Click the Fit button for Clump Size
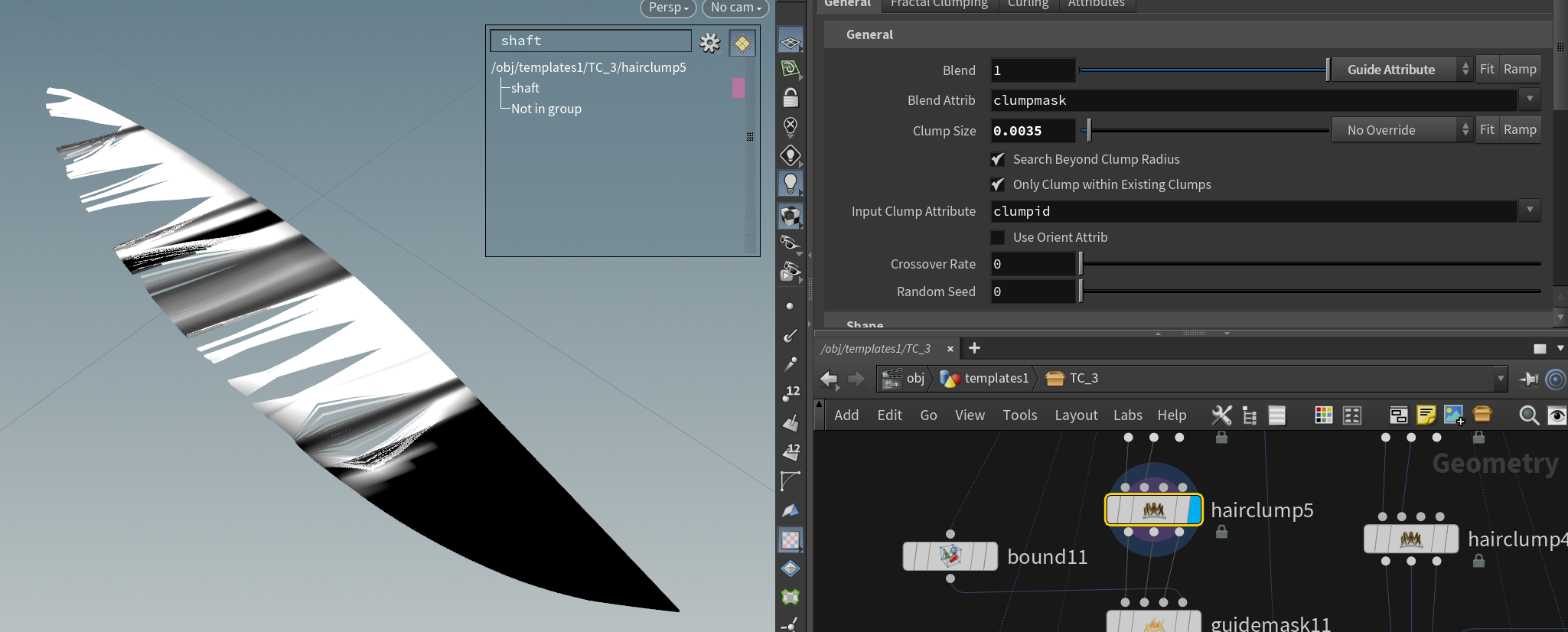Viewport: 1568px width, 632px height. 1486,129
